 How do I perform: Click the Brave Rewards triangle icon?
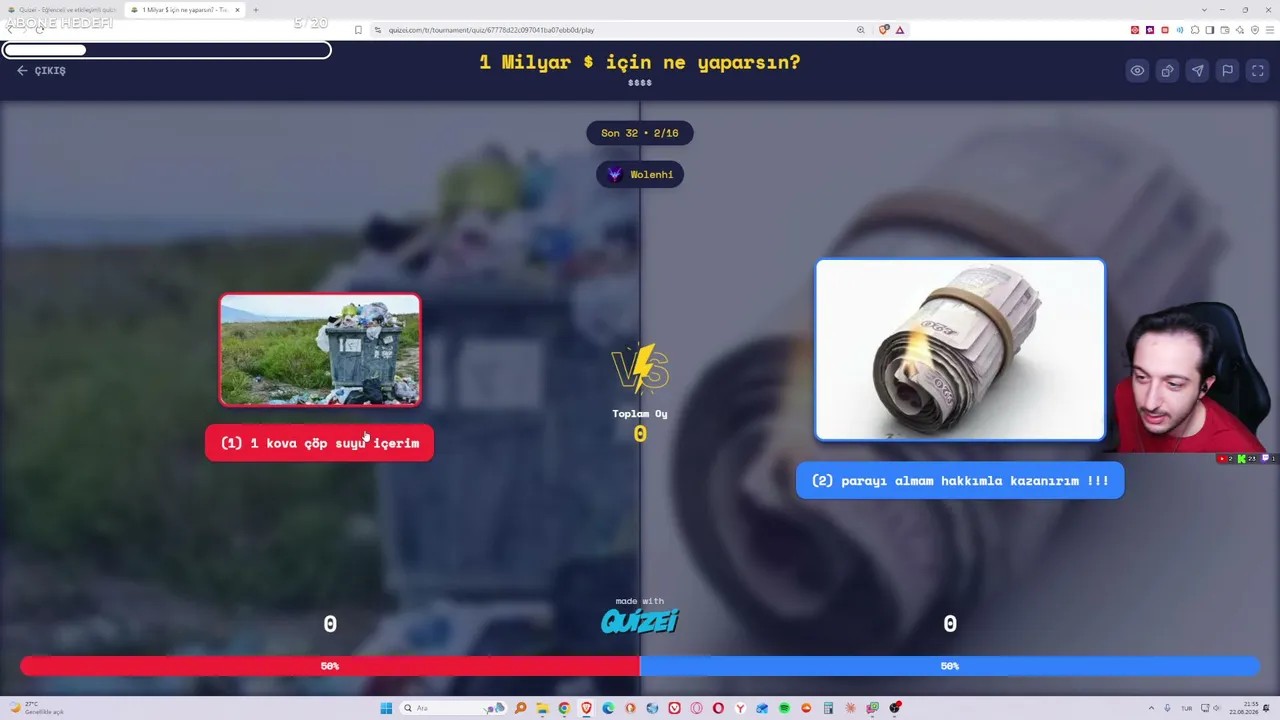pos(900,30)
